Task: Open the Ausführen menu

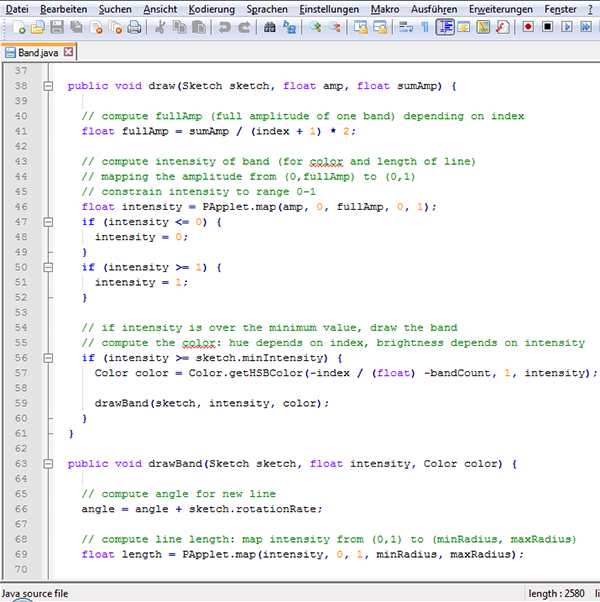Action: click(434, 9)
